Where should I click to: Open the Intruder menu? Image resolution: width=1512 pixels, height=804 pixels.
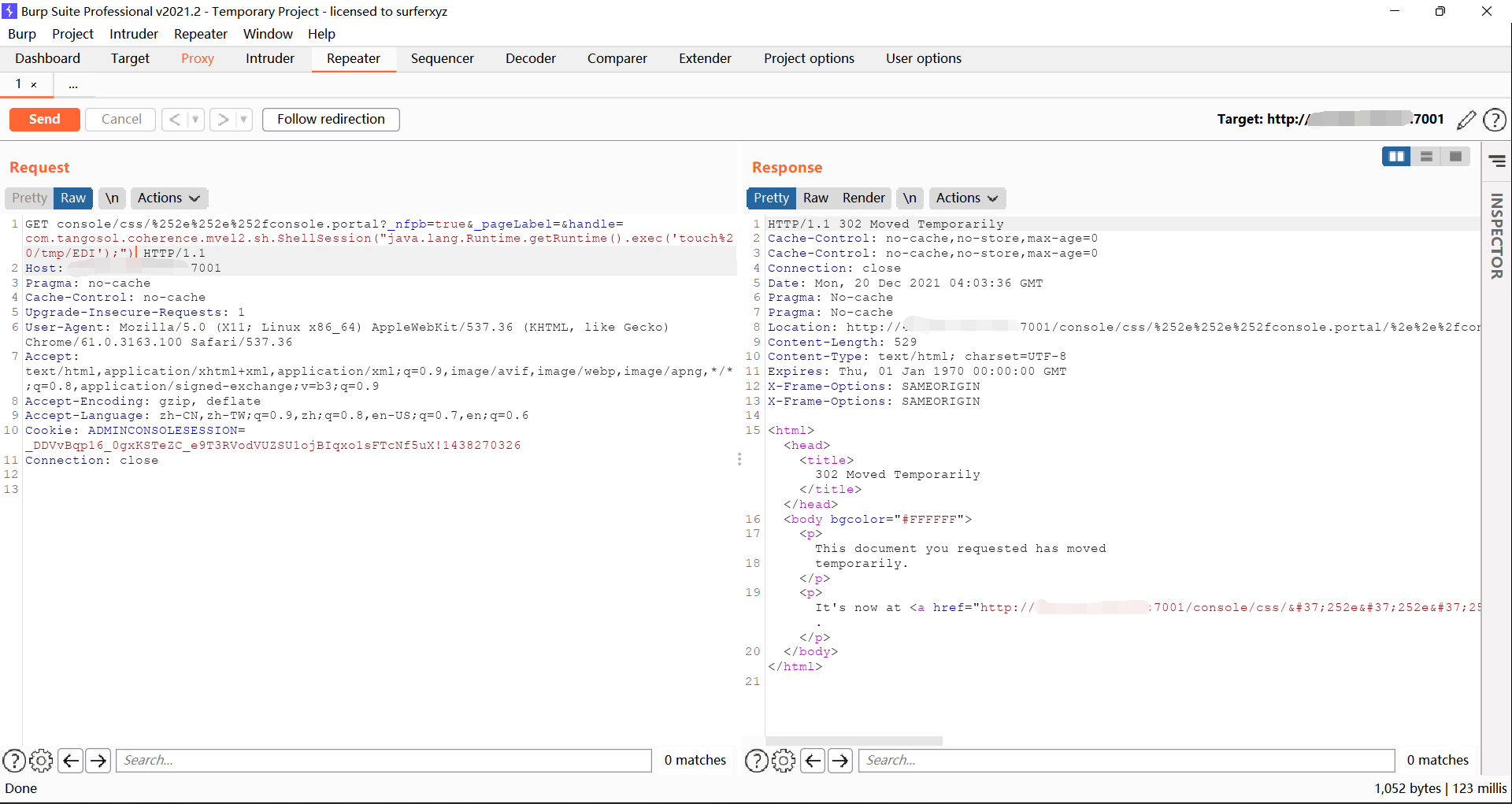134,34
